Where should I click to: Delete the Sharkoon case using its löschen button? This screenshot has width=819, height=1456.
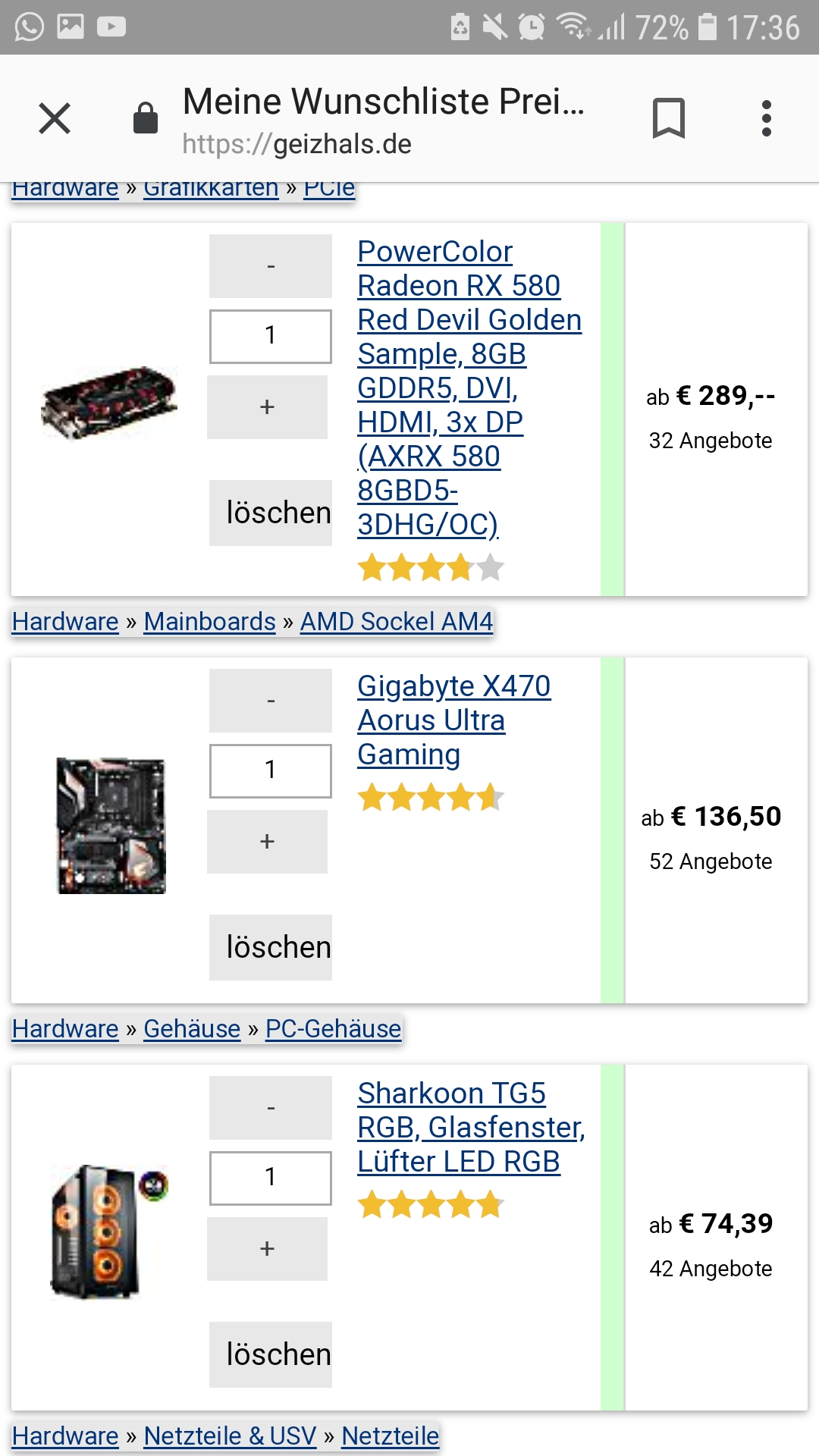(x=271, y=1354)
